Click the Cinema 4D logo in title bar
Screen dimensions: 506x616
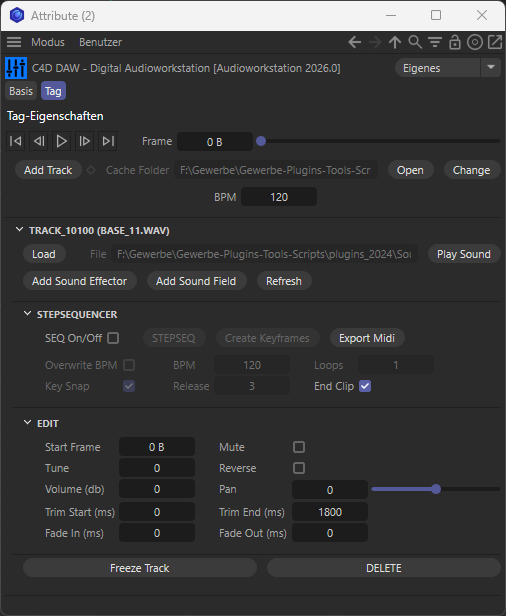click(x=17, y=16)
